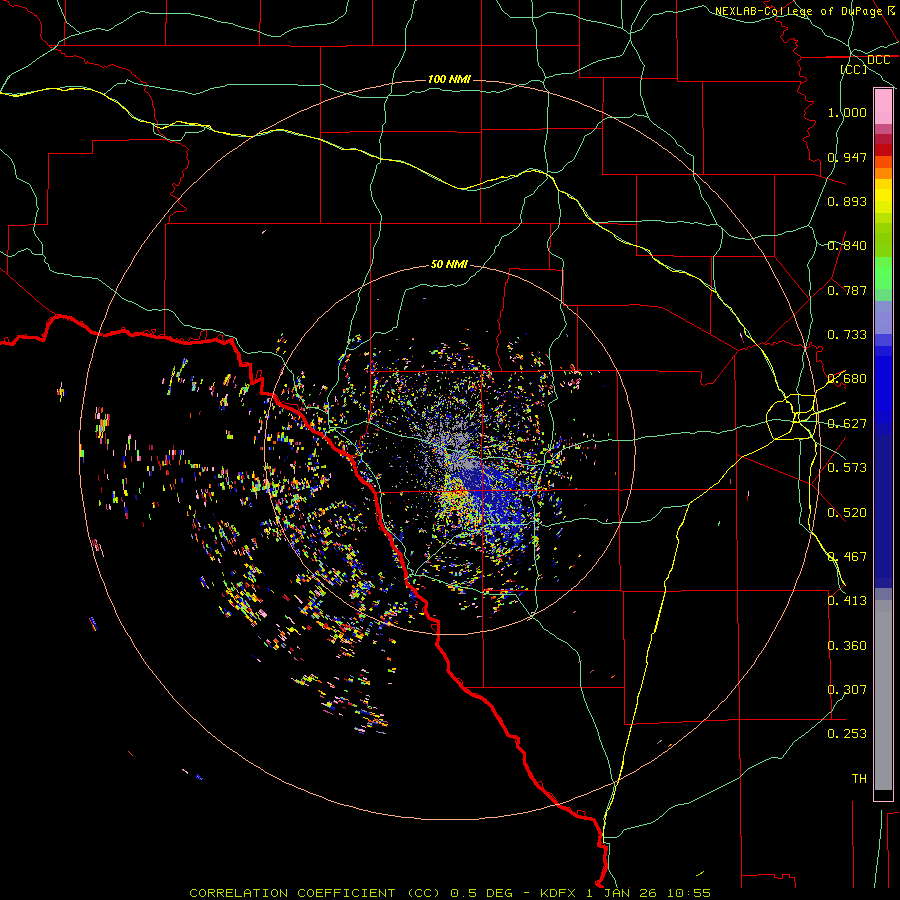Click the TH threshold label

859,779
